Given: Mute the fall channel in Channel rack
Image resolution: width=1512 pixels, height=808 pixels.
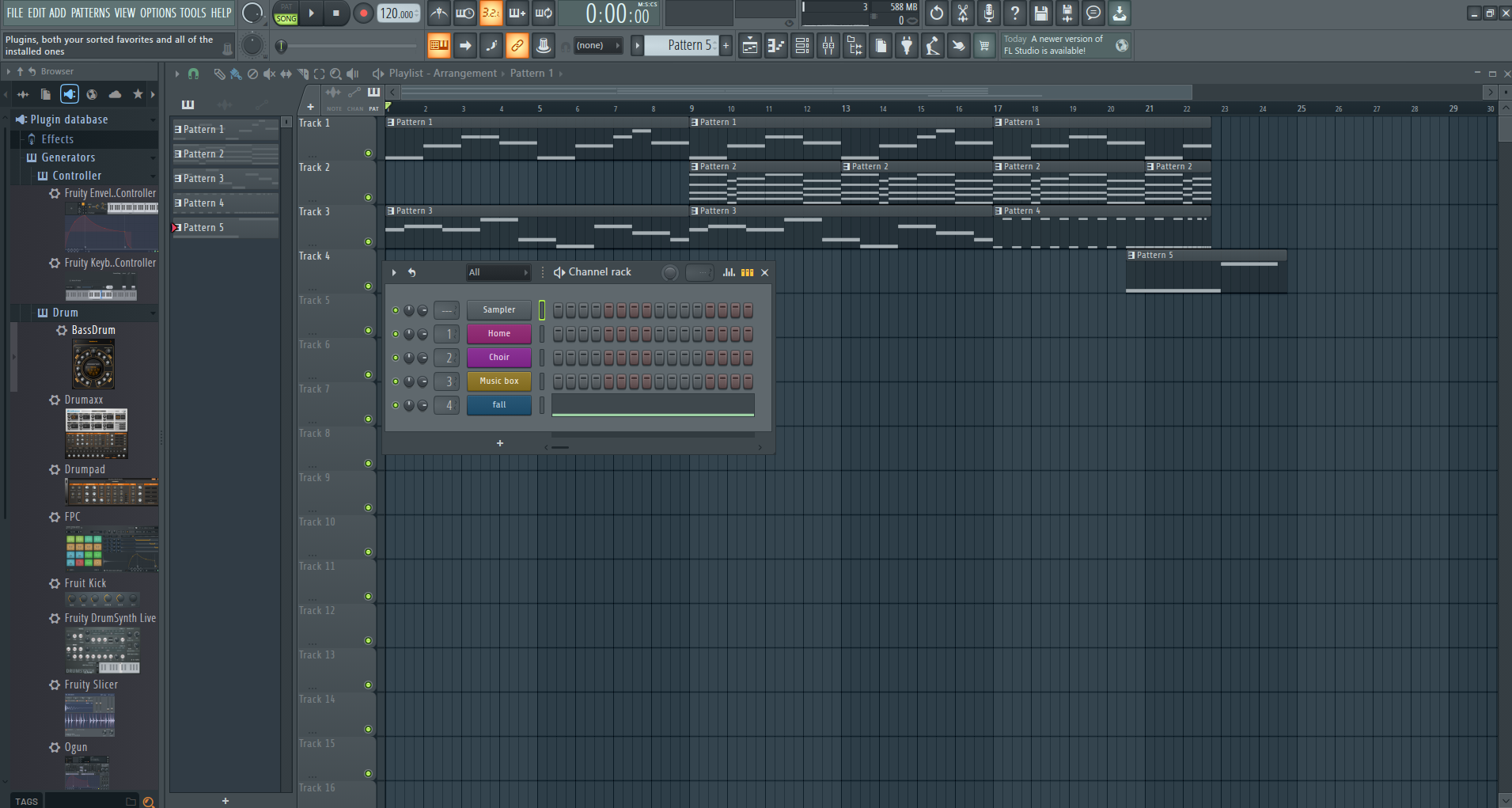Looking at the screenshot, I should (x=396, y=405).
